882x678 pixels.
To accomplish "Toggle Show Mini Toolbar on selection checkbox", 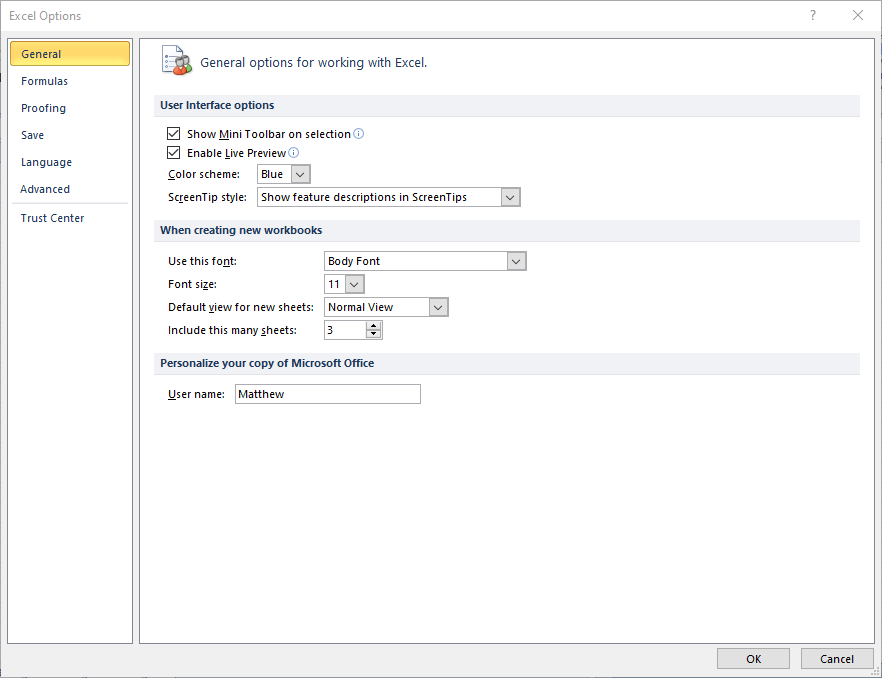I will point(173,133).
